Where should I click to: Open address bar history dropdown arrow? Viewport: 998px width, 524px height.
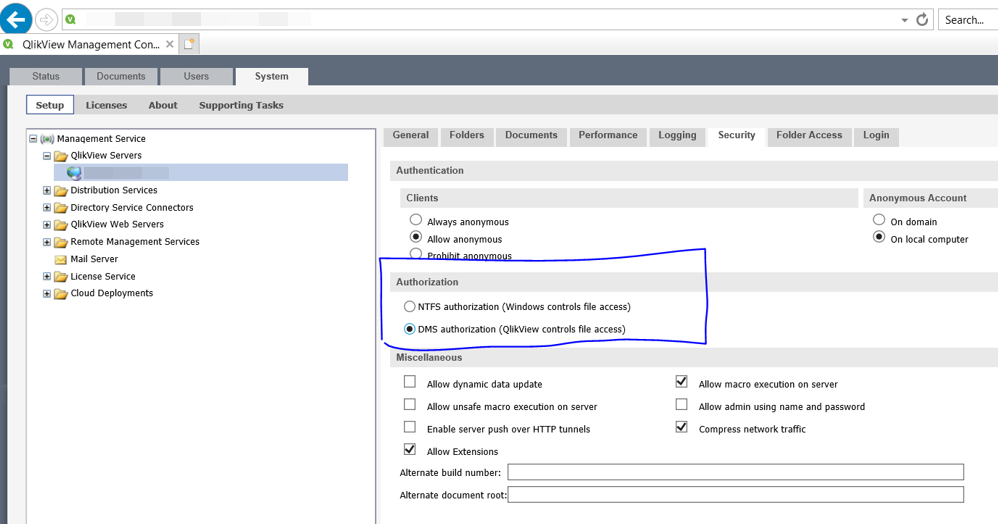click(904, 20)
